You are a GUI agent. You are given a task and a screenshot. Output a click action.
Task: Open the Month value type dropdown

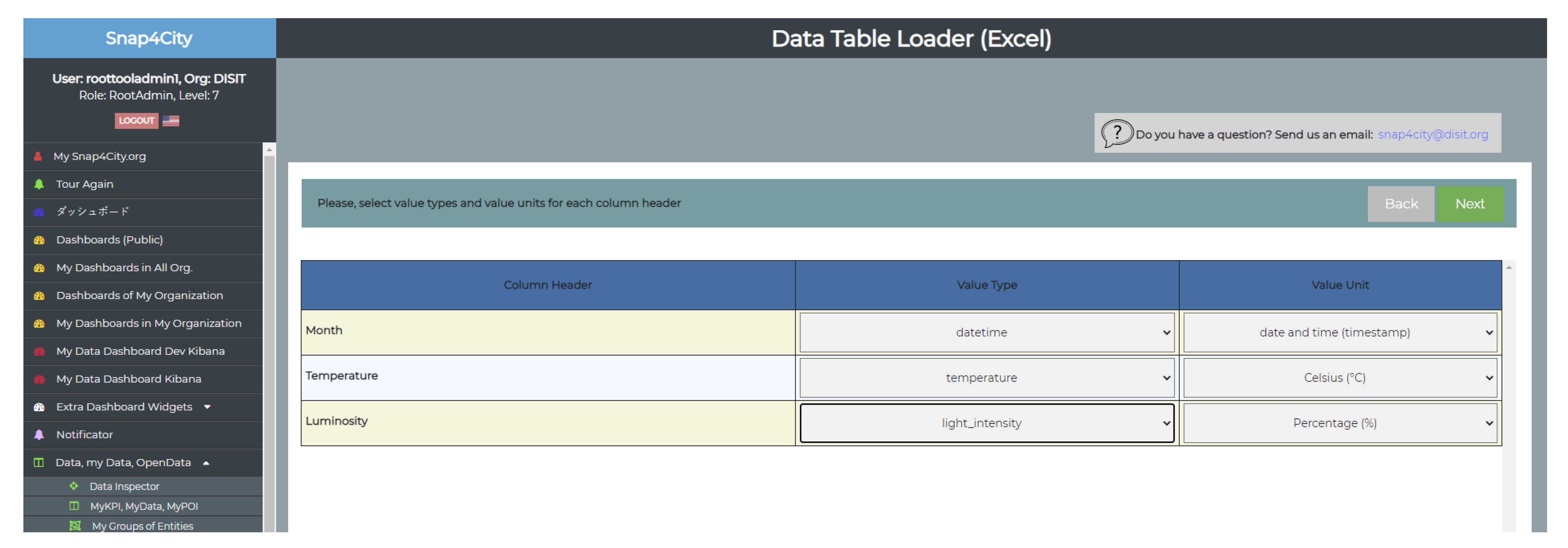coord(986,332)
